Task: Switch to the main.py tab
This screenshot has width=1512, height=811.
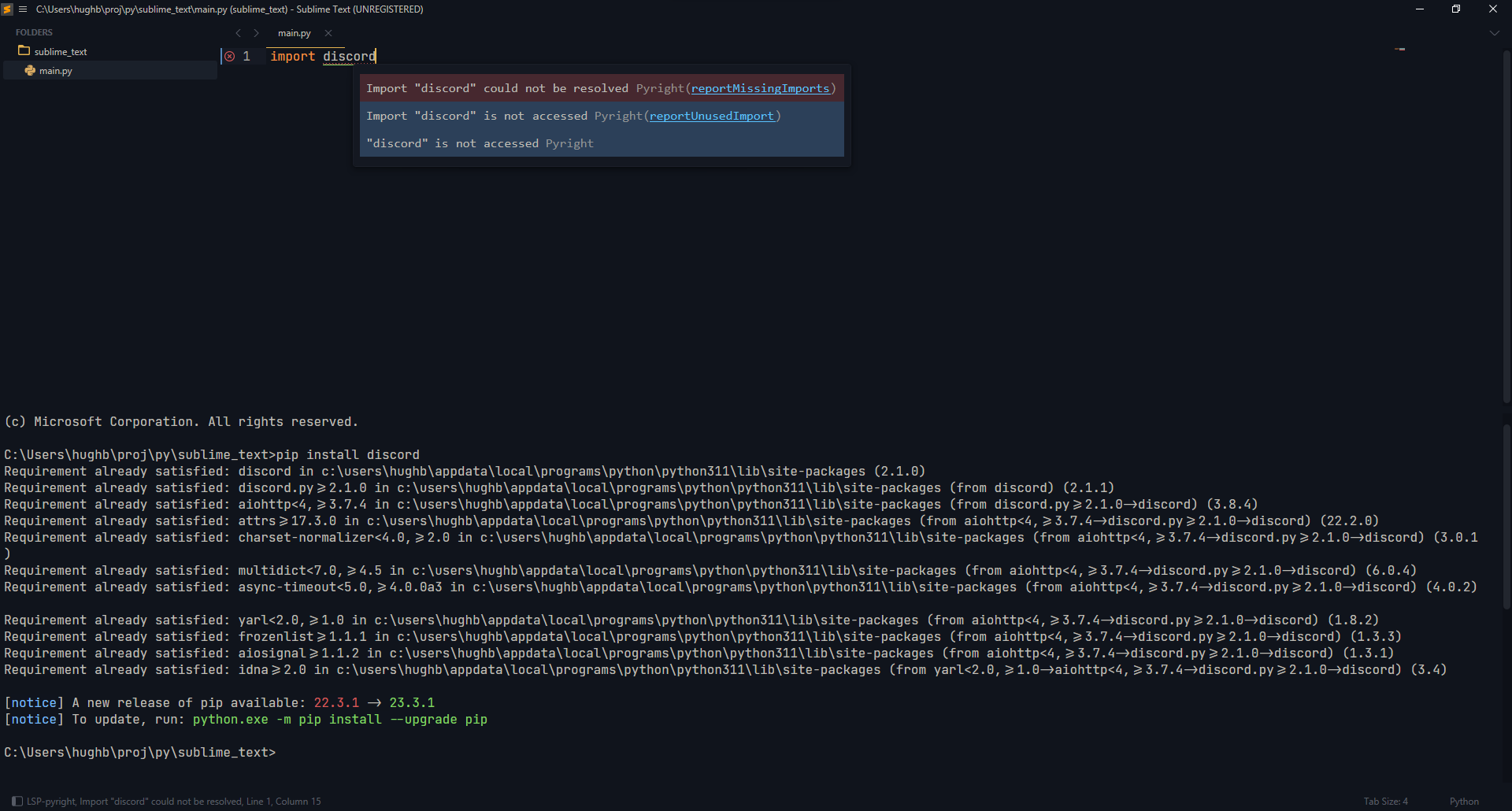Action: coord(294,33)
